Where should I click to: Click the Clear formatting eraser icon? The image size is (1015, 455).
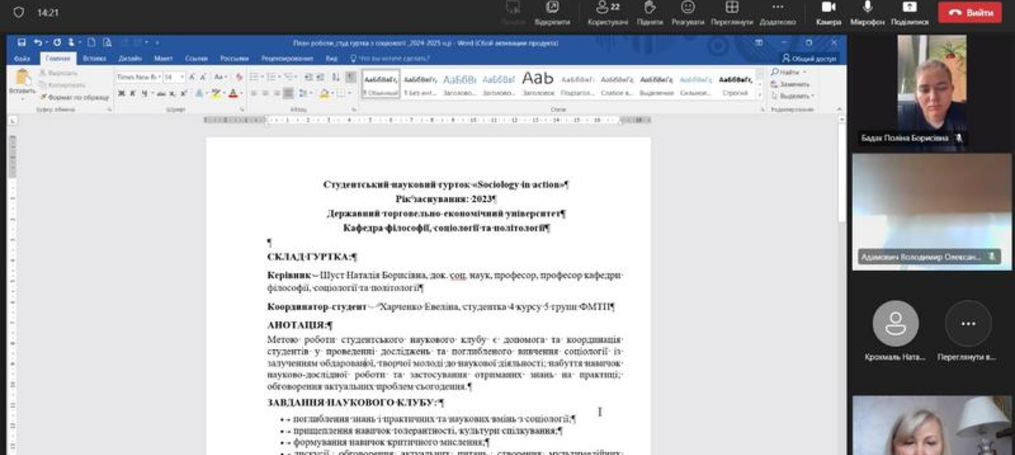coord(239,77)
